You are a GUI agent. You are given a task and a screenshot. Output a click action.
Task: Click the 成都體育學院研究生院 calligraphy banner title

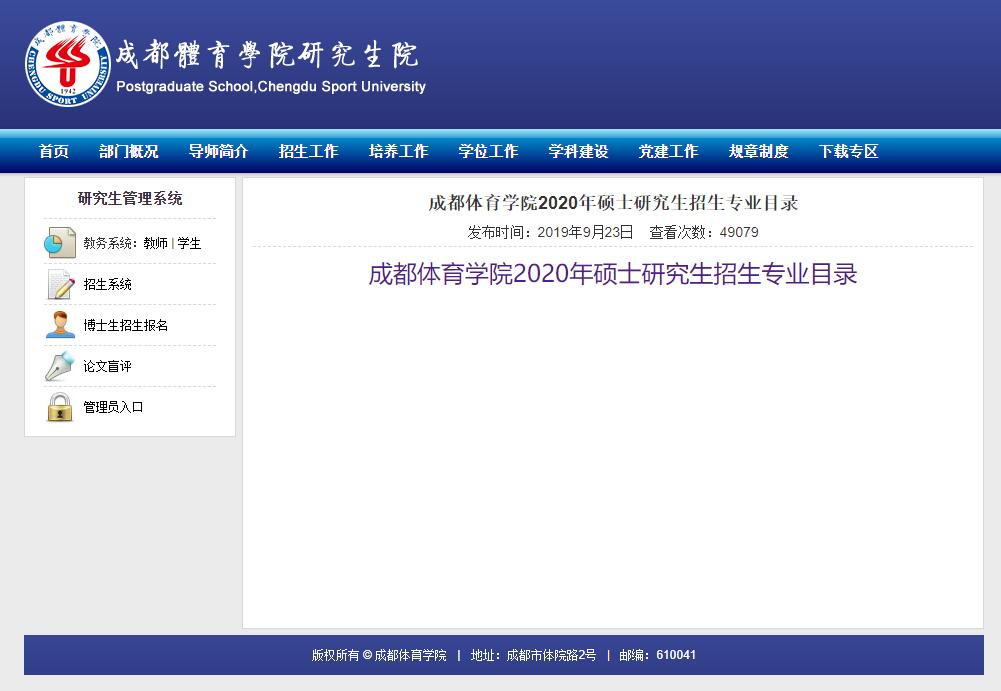(267, 54)
